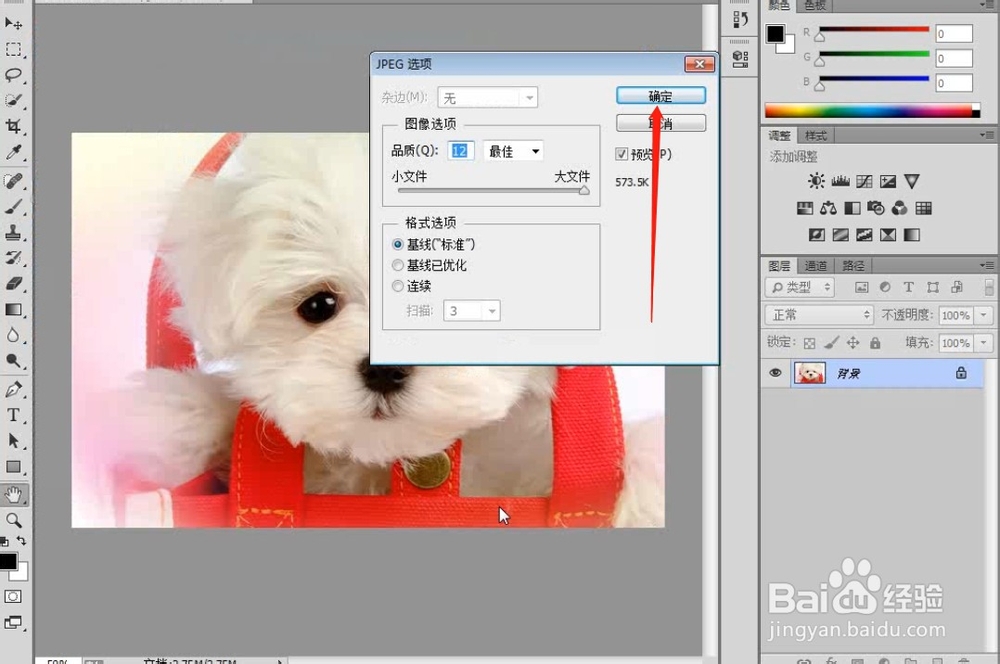Add a Threshold adjustment
This screenshot has width=1000, height=664.
[x=864, y=235]
